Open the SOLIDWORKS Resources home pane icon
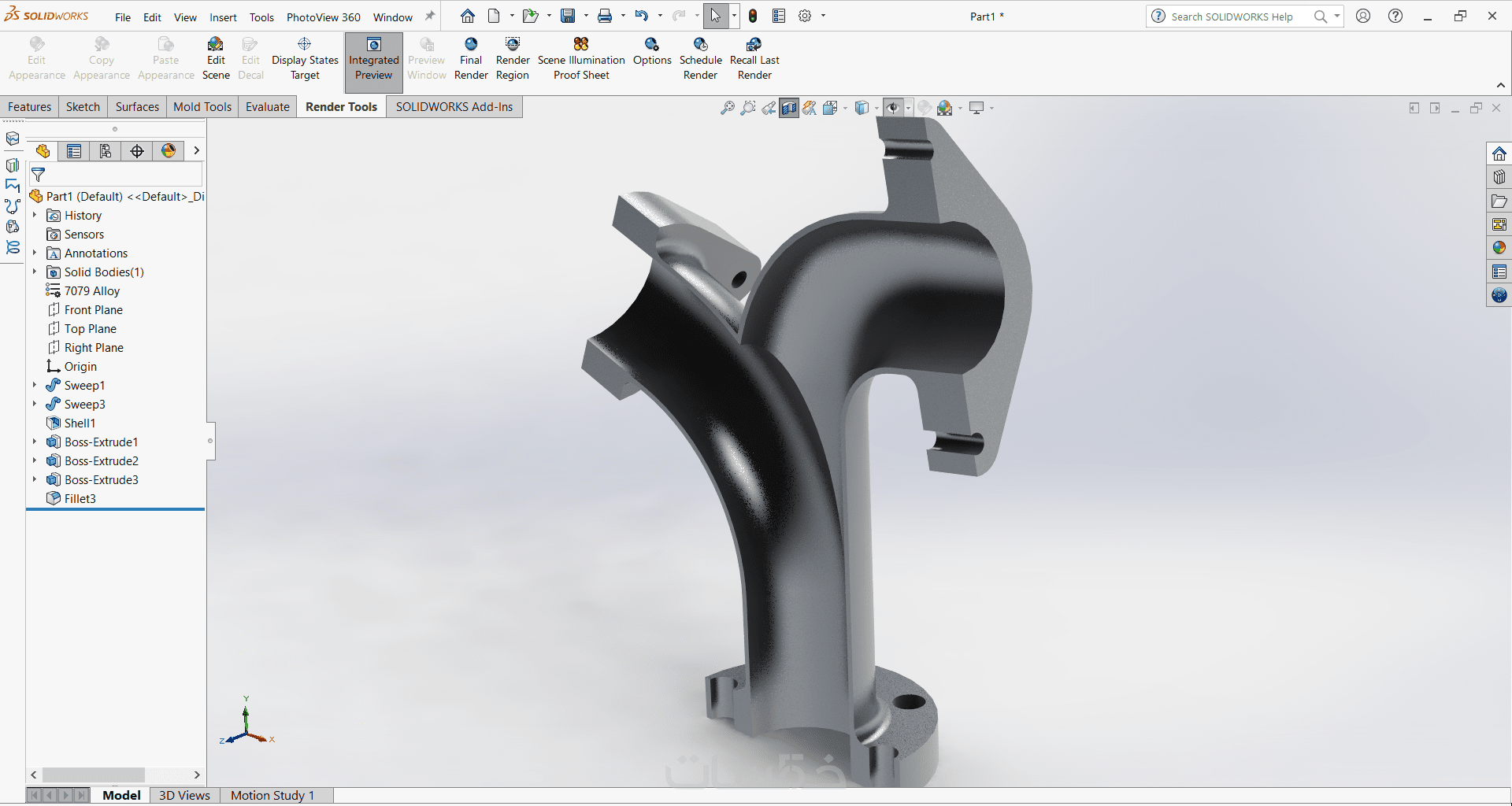This screenshot has width=1512, height=806. point(1499,153)
